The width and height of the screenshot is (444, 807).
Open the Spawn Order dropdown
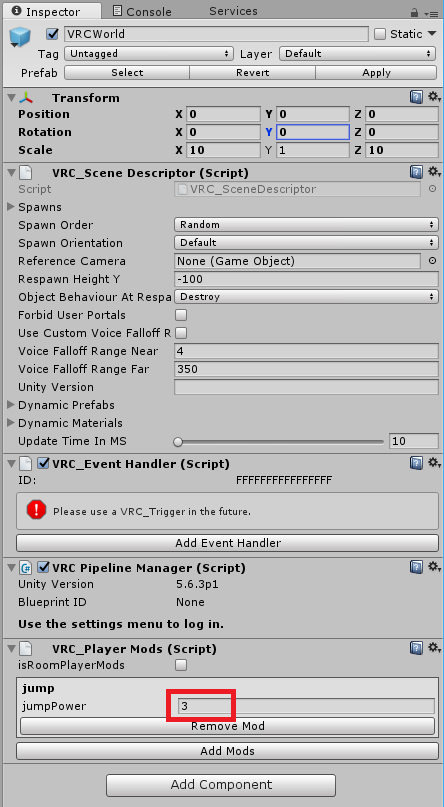click(306, 225)
